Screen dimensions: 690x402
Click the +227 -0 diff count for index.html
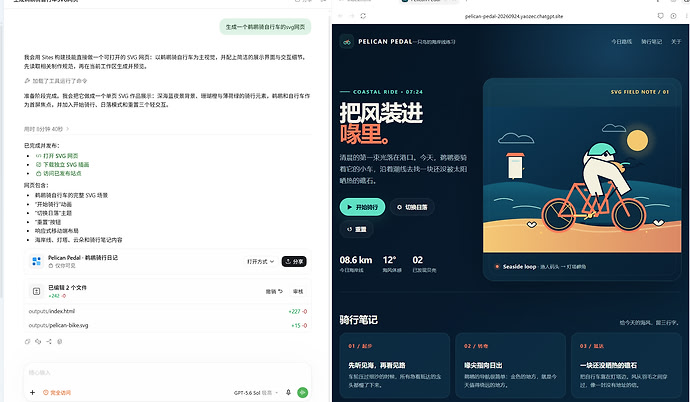298,311
